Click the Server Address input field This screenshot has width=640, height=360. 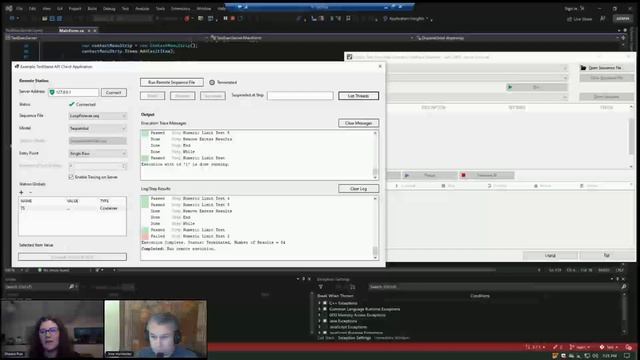73,93
